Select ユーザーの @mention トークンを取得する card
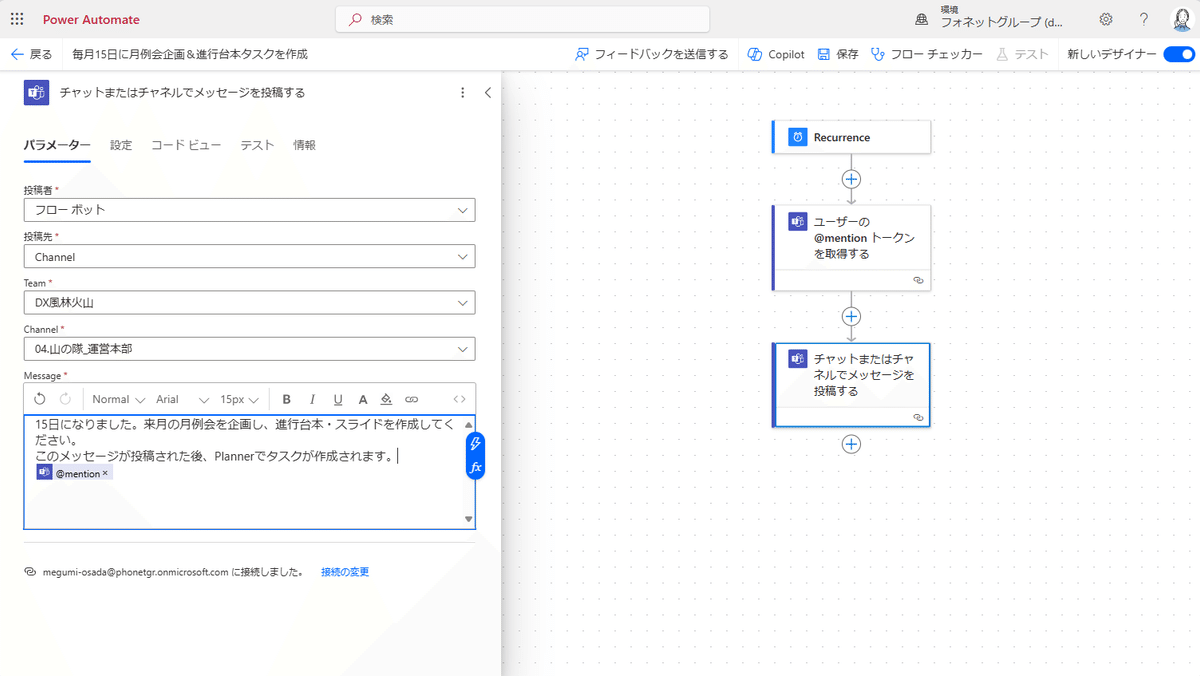 [x=851, y=248]
